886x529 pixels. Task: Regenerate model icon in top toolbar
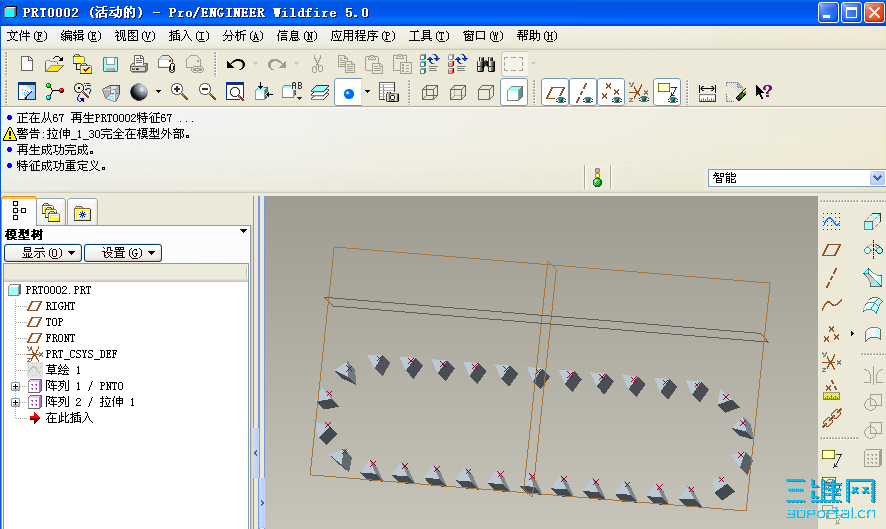coord(429,64)
